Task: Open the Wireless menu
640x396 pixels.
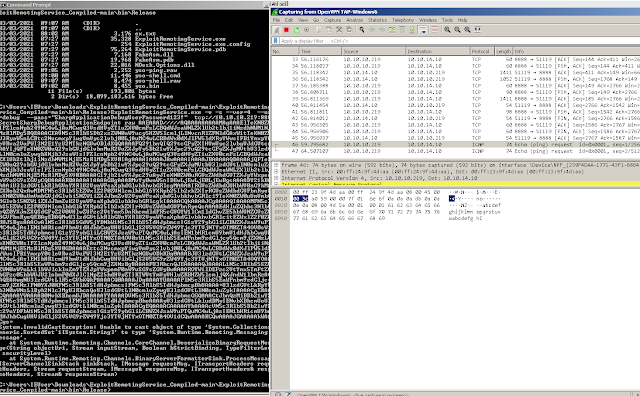Action: (x=428, y=20)
